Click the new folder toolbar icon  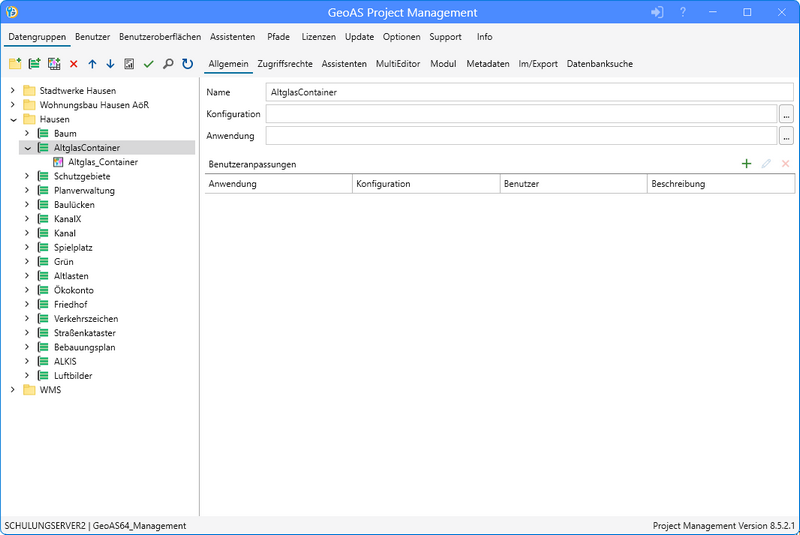pos(15,64)
